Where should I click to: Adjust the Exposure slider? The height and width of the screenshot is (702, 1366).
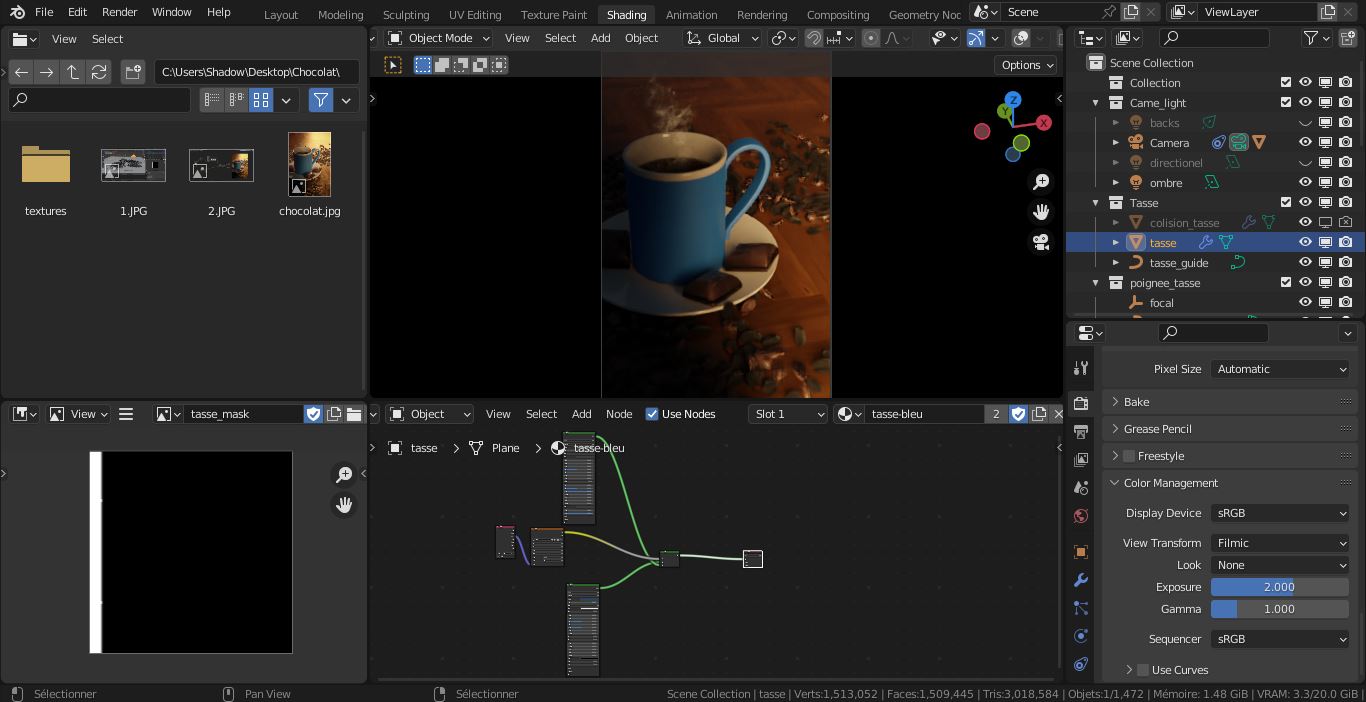[x=1279, y=587]
